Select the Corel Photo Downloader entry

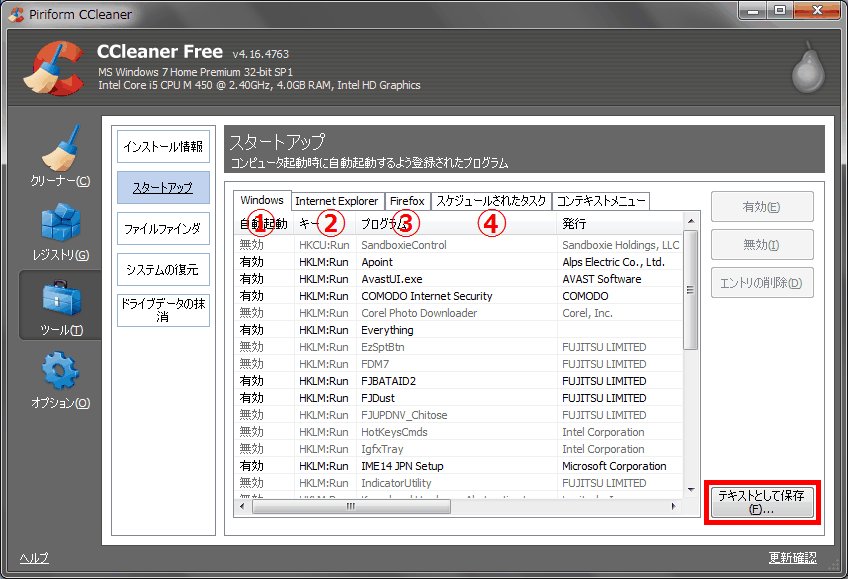(459, 313)
